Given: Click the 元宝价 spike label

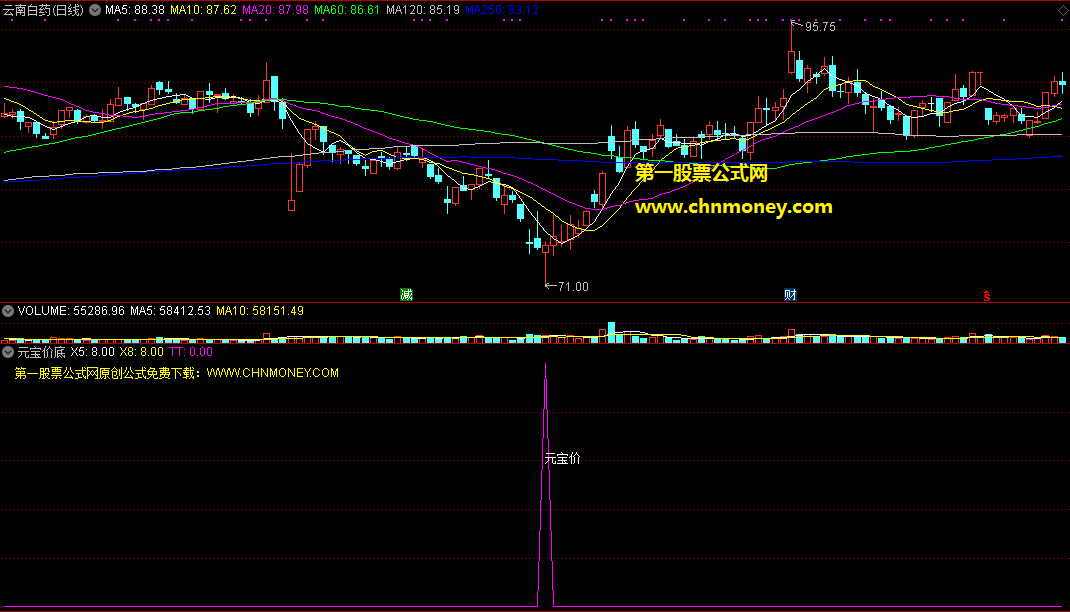Looking at the screenshot, I should pyautogui.click(x=562, y=459).
